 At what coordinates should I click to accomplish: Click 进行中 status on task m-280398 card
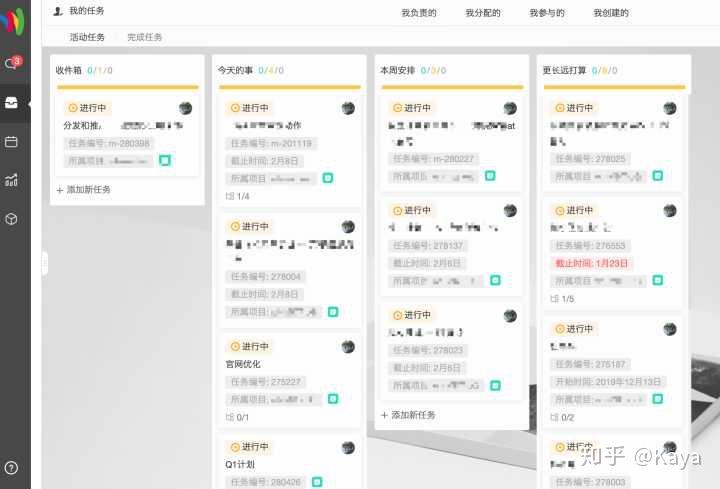tap(87, 108)
